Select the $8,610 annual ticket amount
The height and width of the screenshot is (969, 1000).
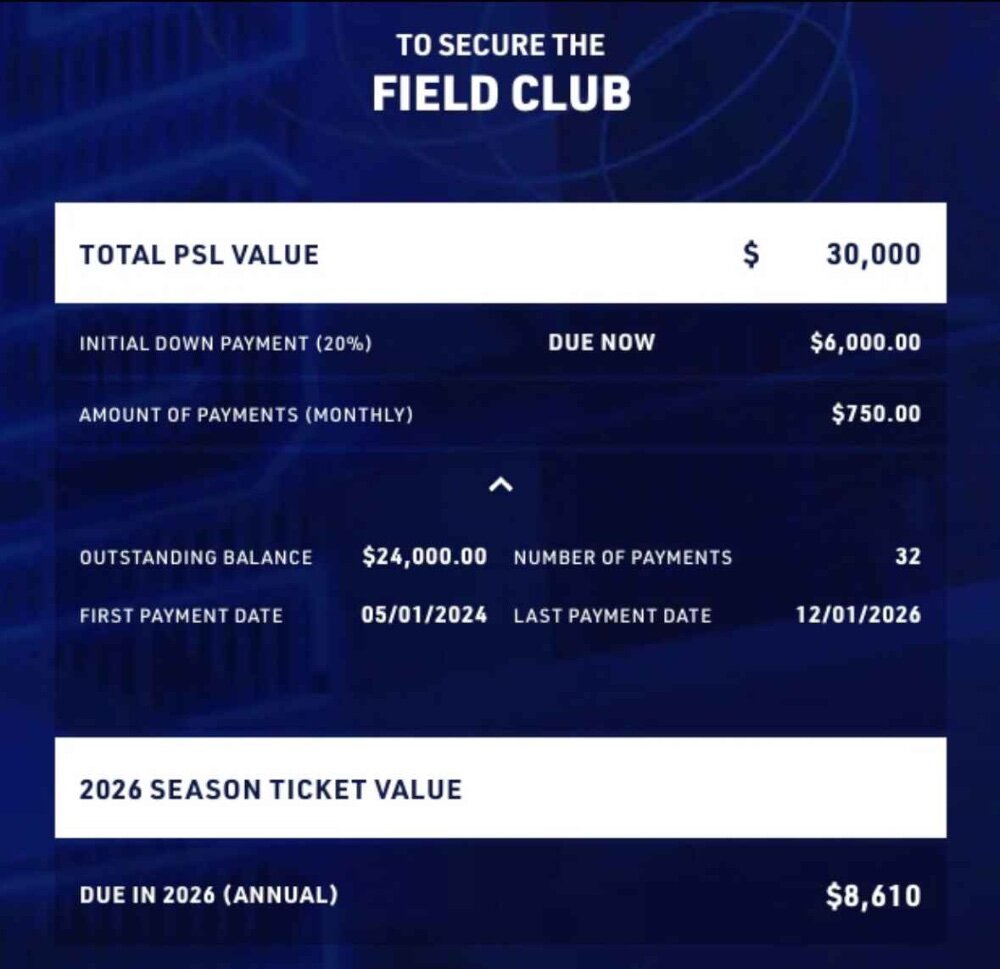click(x=874, y=896)
